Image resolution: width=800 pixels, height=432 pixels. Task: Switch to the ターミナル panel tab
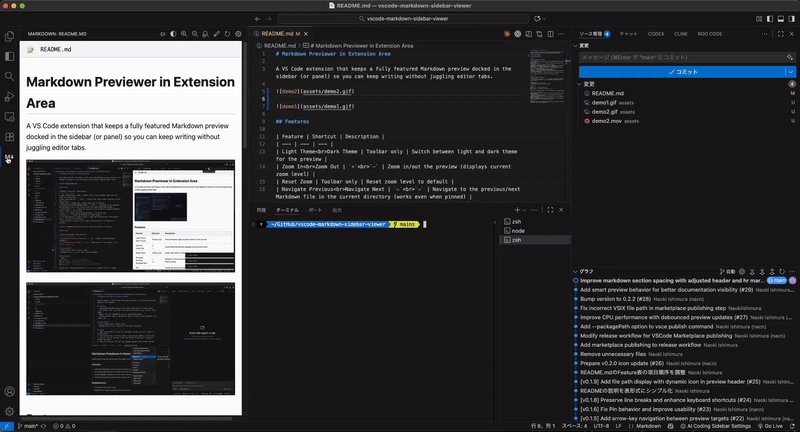pyautogui.click(x=287, y=210)
